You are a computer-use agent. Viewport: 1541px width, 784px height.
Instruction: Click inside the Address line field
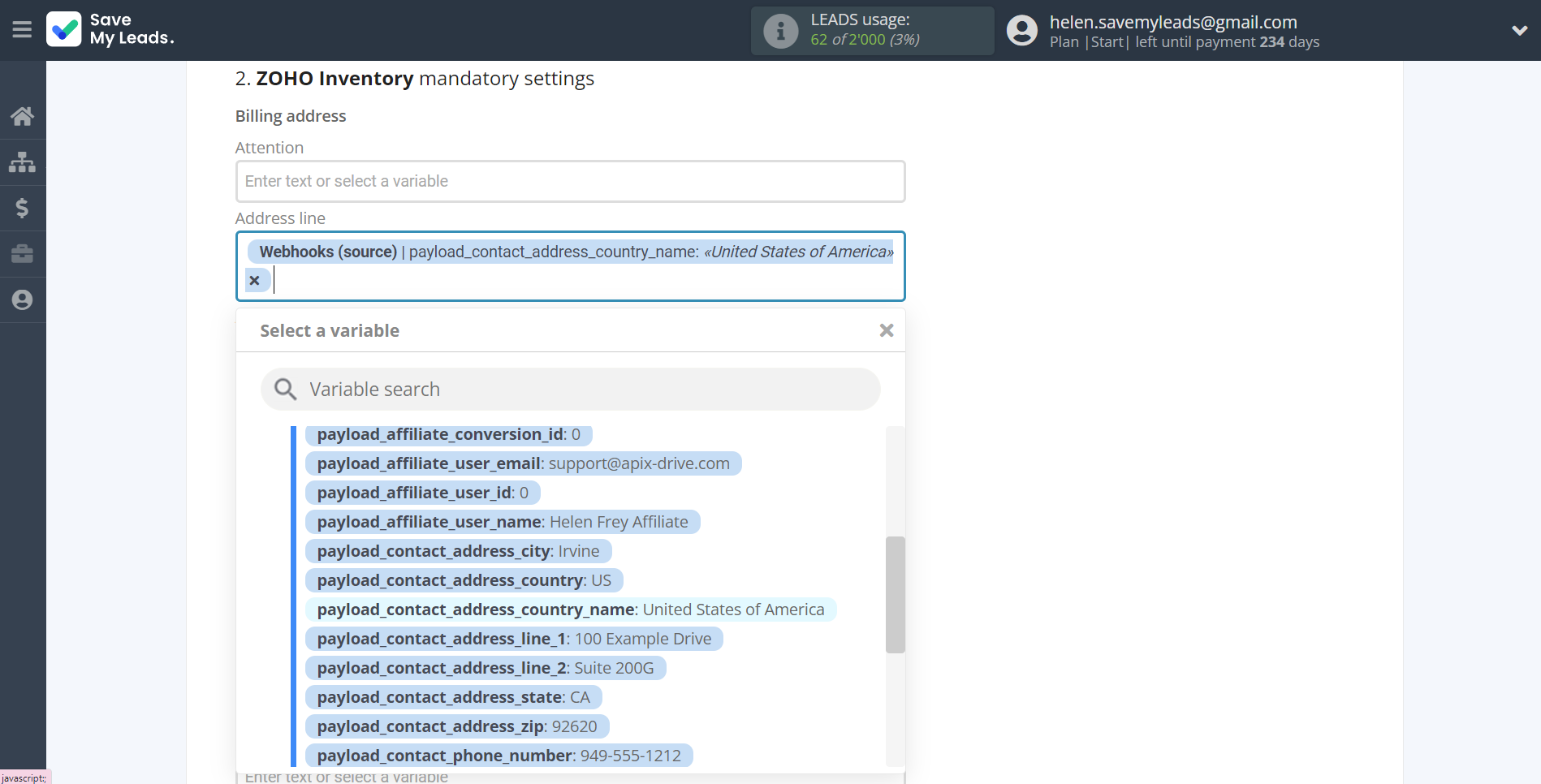(571, 266)
